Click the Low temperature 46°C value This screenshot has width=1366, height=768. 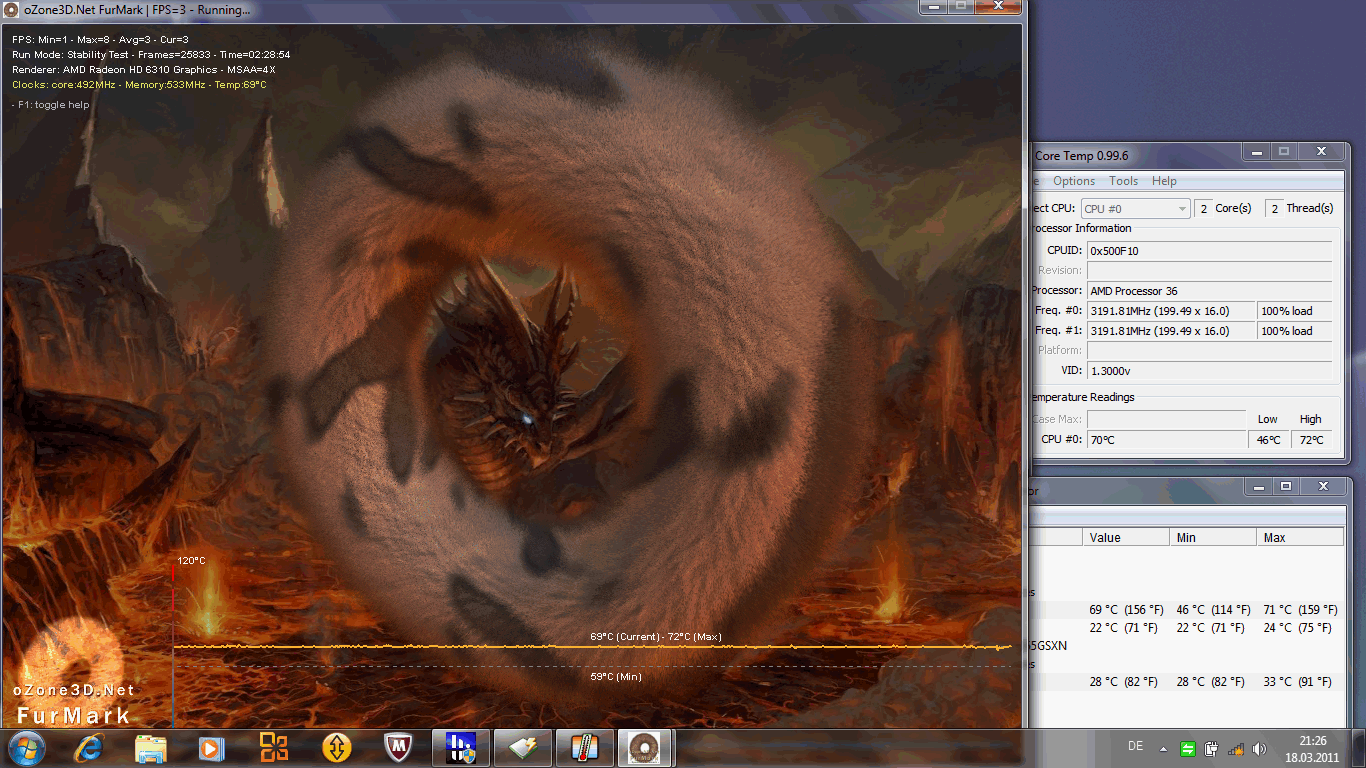point(1268,439)
